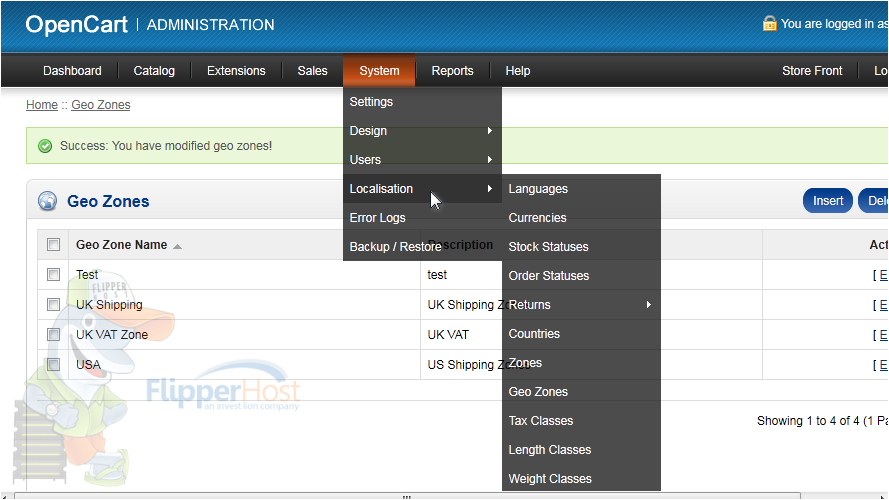Click 'test' description cell
Viewport: 889px width, 500px height.
pos(437,275)
